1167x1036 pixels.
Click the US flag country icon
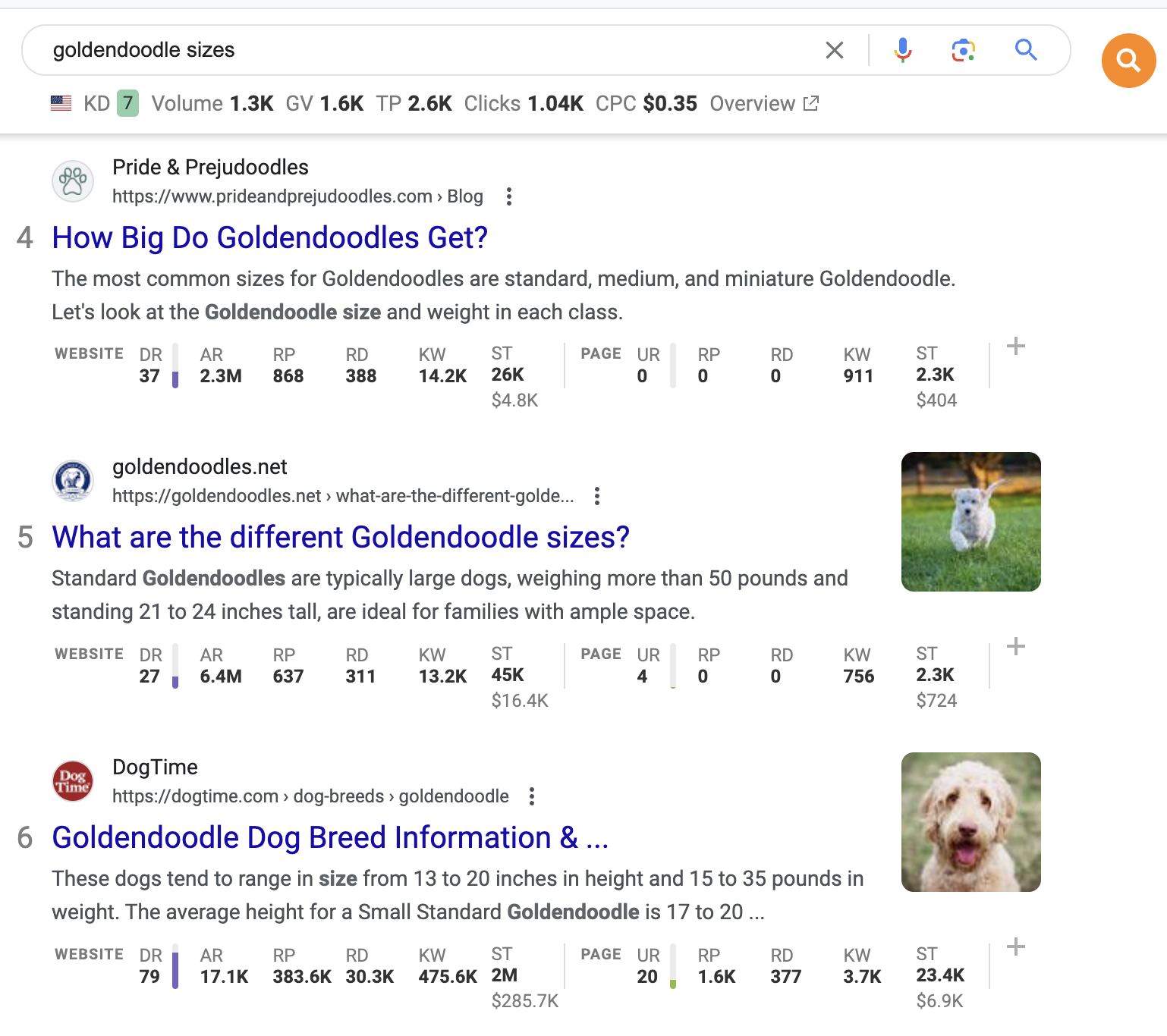pyautogui.click(x=61, y=103)
